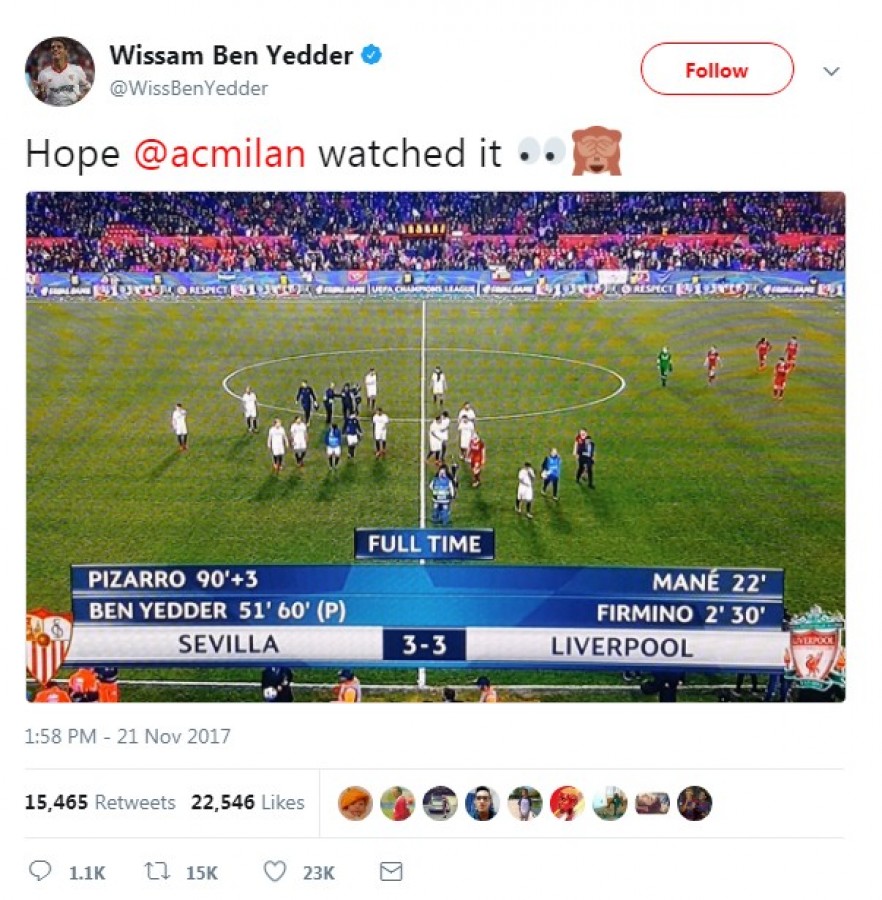Click the 1.1K reply count
Screen dimensions: 882x900
click(x=87, y=873)
